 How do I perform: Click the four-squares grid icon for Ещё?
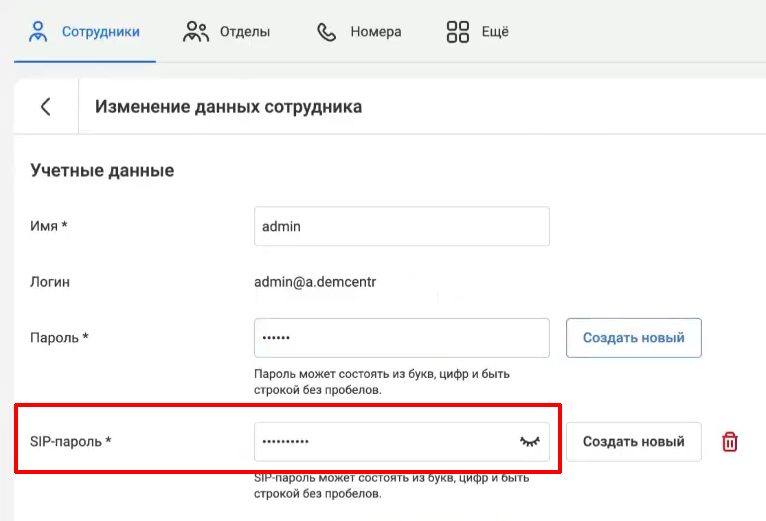458,31
